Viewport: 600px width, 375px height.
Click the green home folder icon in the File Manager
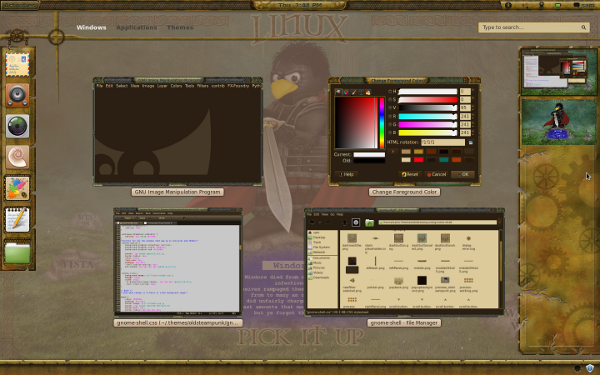coord(369,222)
